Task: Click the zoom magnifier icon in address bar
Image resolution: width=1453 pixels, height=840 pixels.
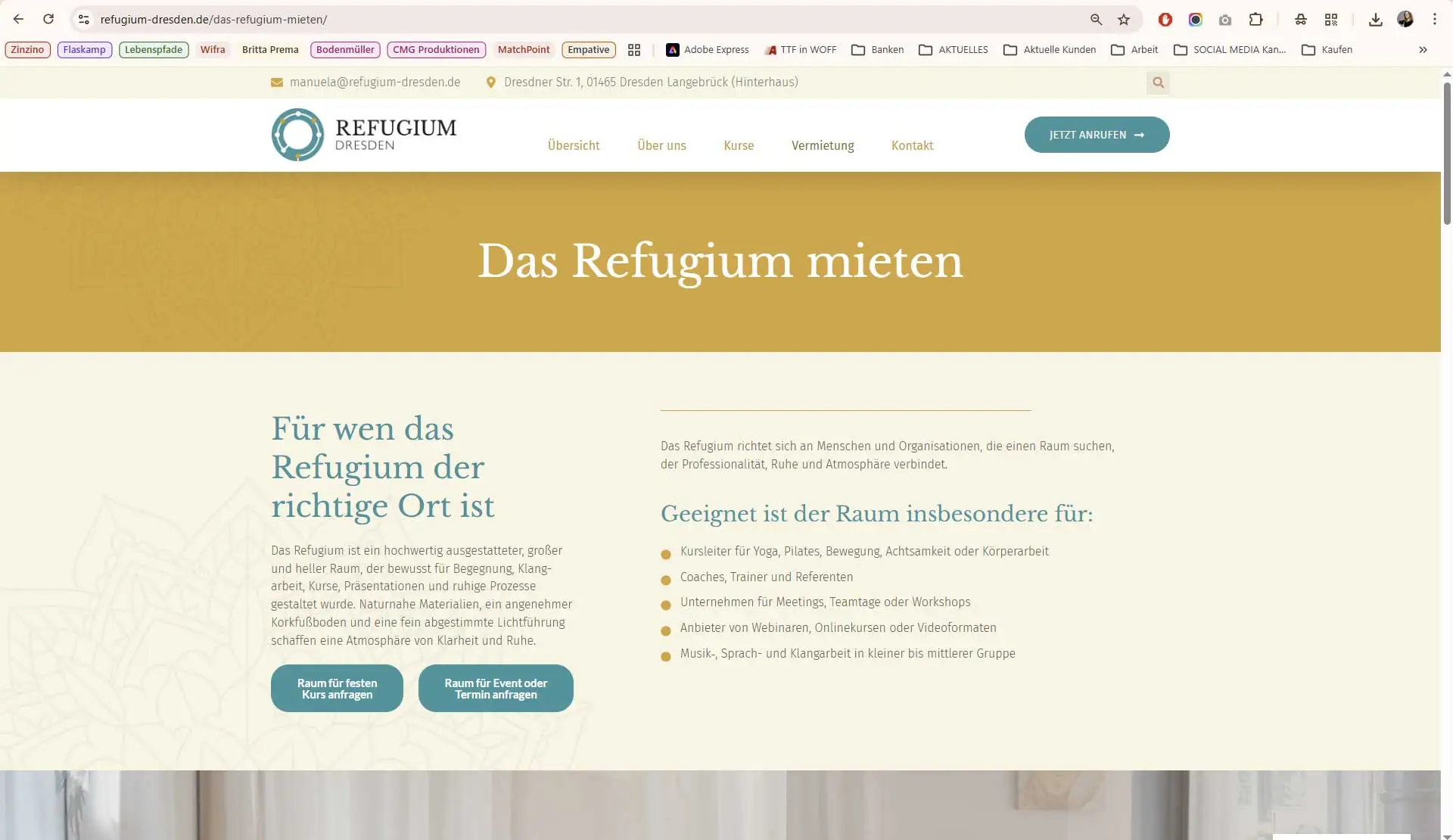Action: tap(1096, 20)
